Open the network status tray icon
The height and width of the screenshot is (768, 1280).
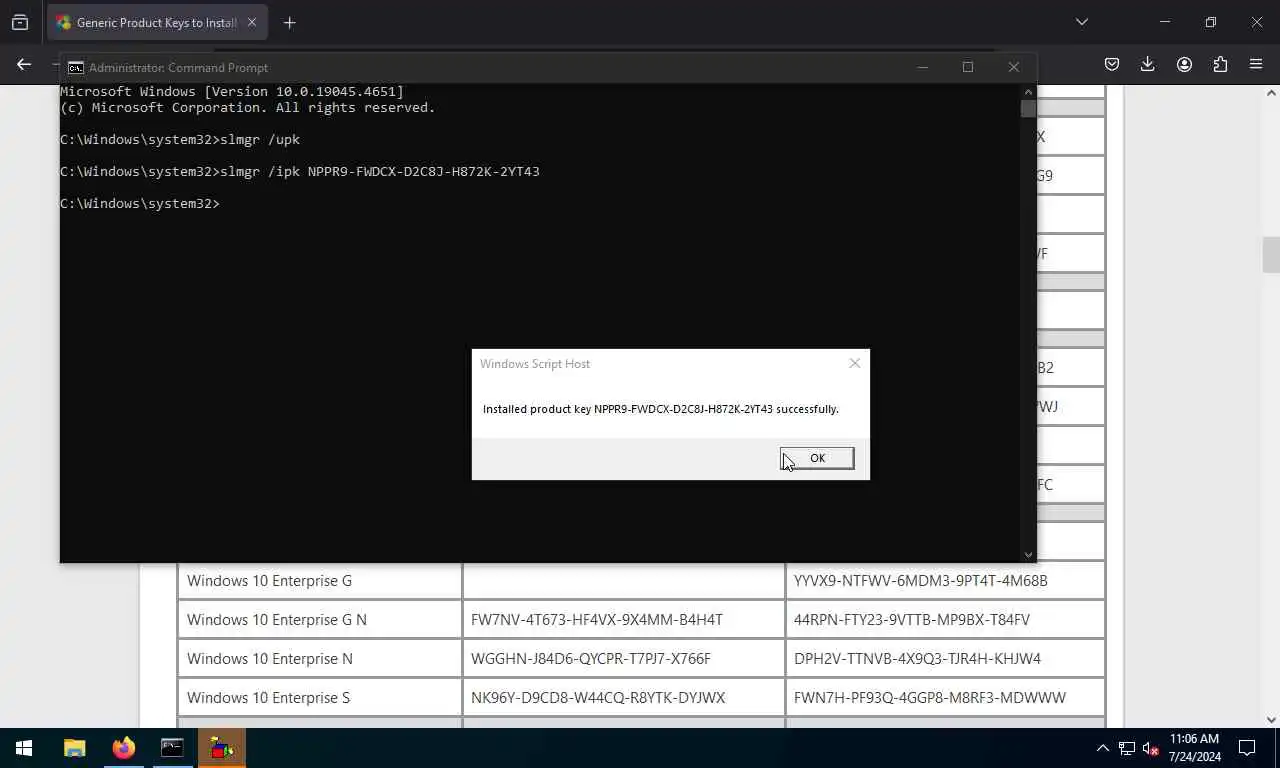coord(1127,748)
